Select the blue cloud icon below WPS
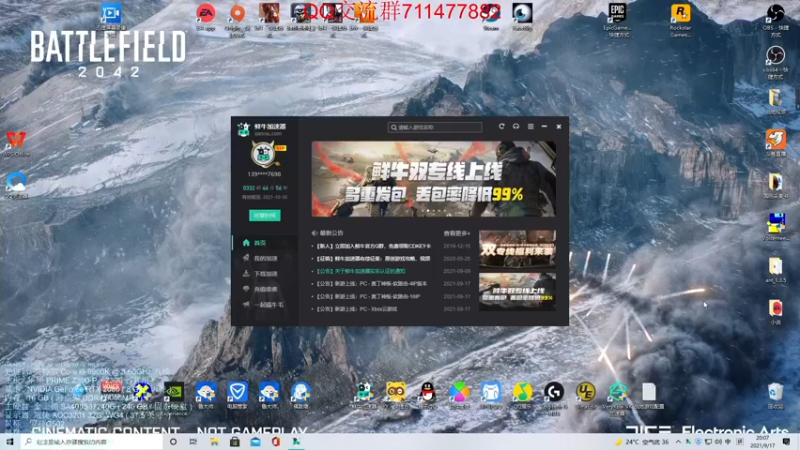This screenshot has width=800, height=450. pyautogui.click(x=16, y=185)
